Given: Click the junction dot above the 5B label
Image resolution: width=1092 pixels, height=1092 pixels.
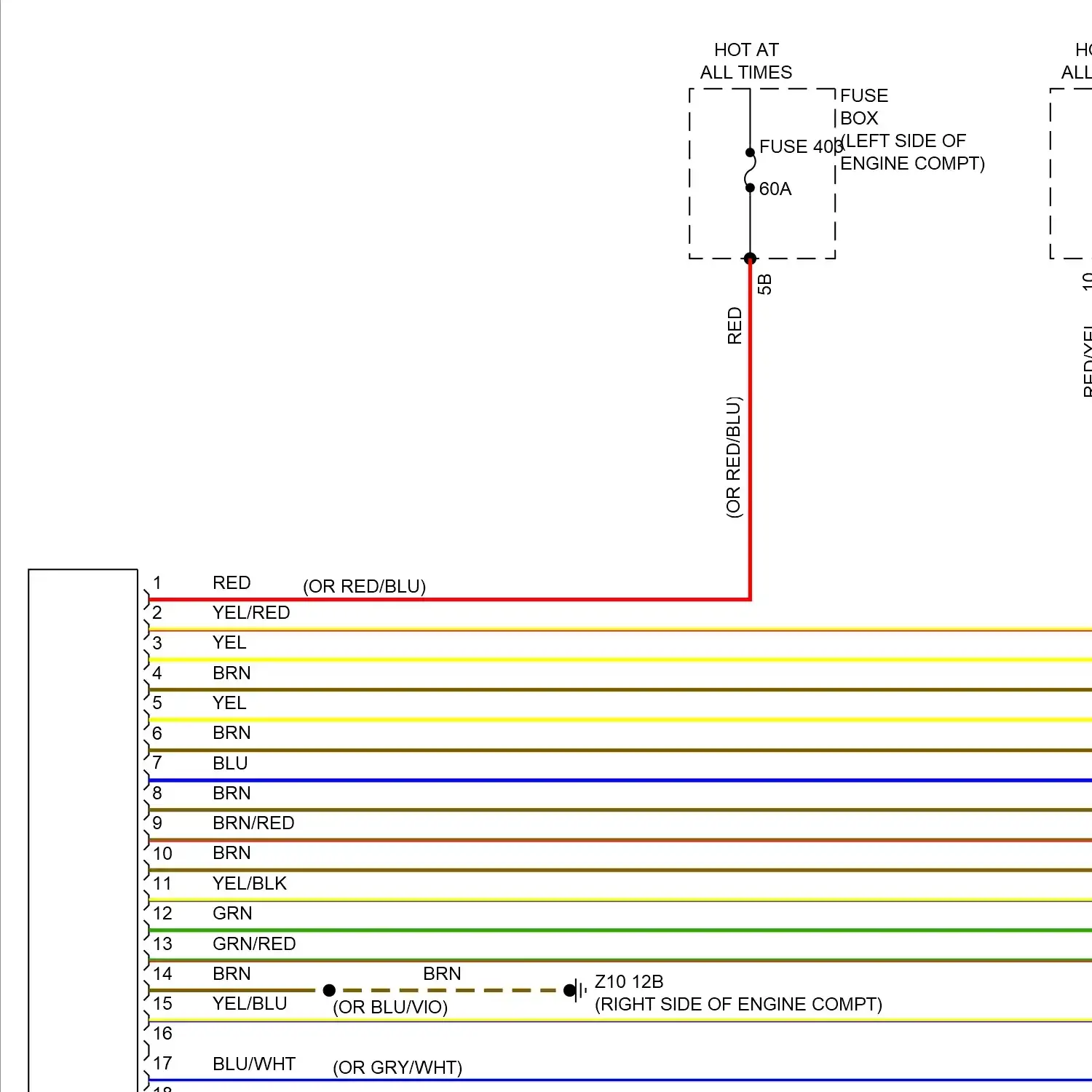Looking at the screenshot, I should tap(750, 258).
